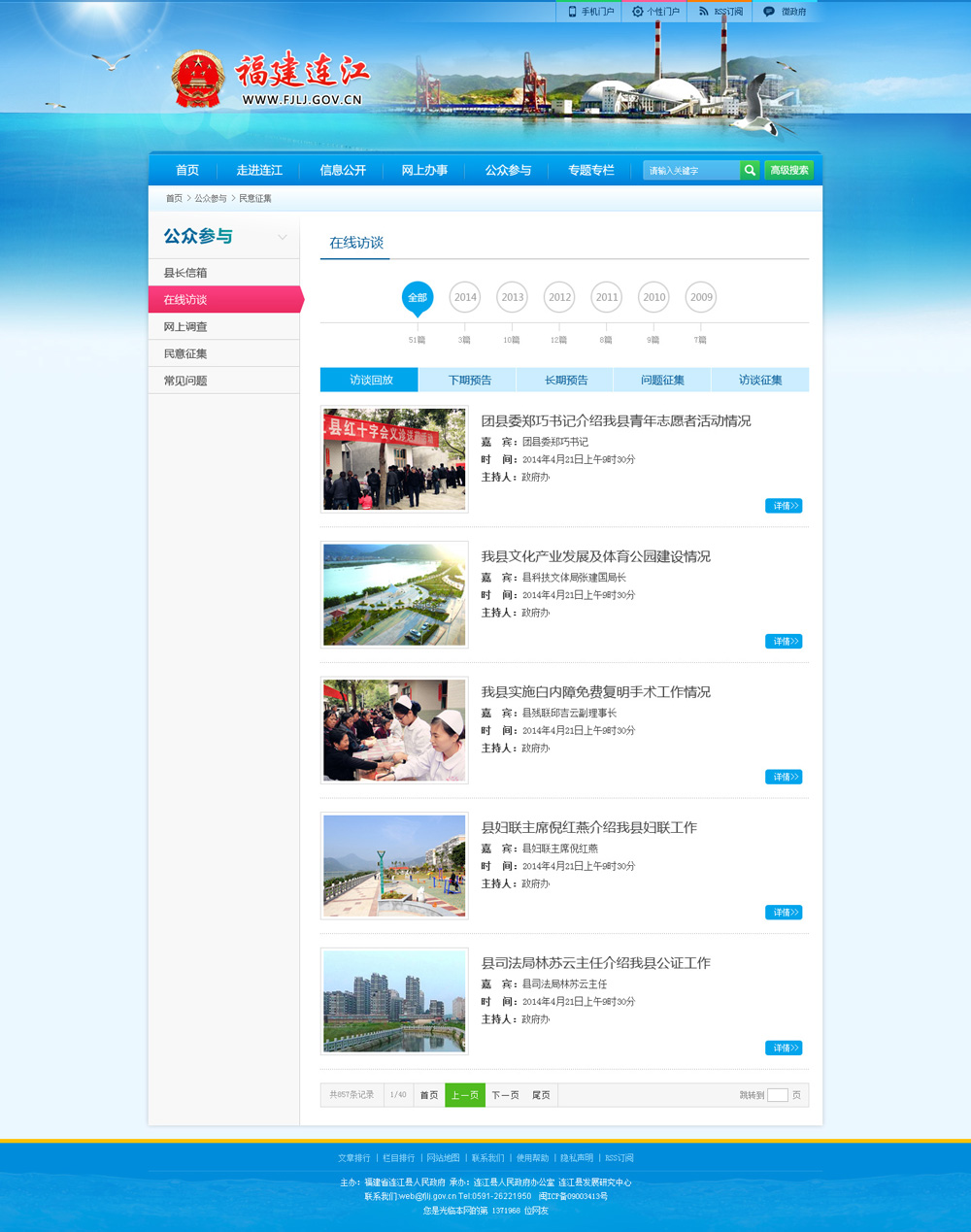Switch to the 问题征集 tab
Image resolution: width=971 pixels, height=1232 pixels.
662,380
